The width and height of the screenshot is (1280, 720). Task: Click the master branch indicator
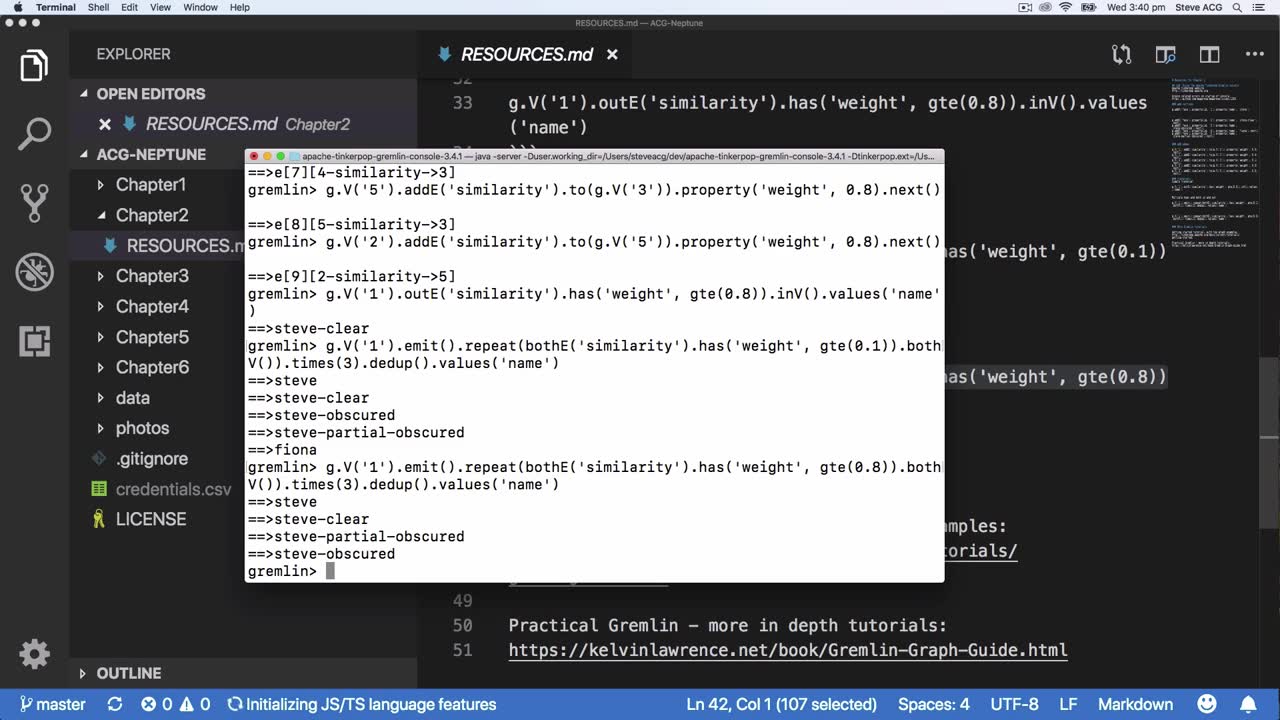tap(52, 704)
